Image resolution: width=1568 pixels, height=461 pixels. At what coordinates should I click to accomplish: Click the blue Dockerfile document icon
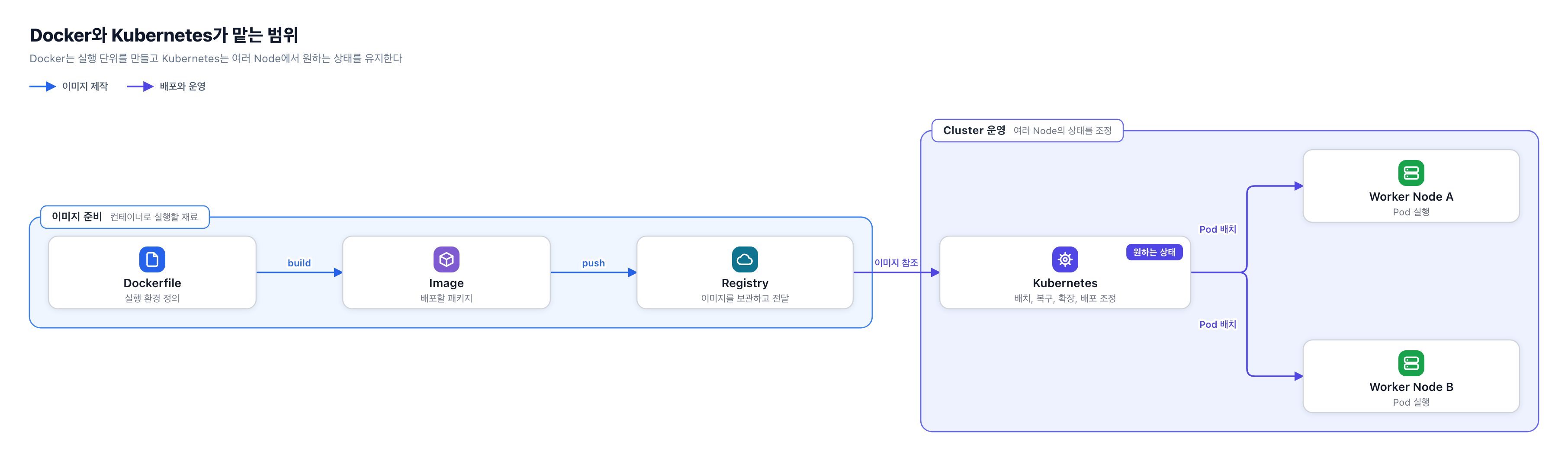[x=152, y=259]
